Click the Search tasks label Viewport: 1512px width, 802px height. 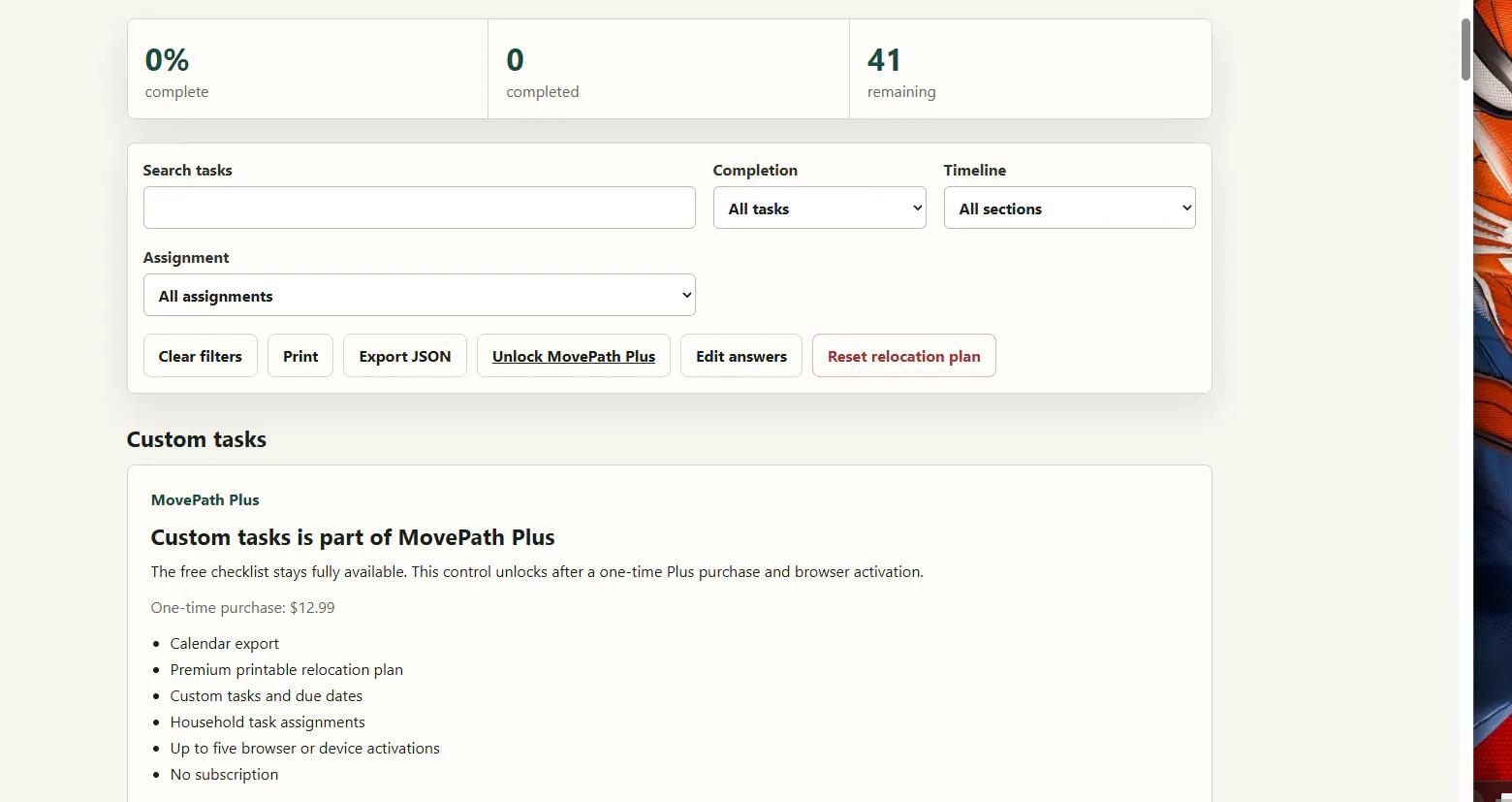click(188, 171)
